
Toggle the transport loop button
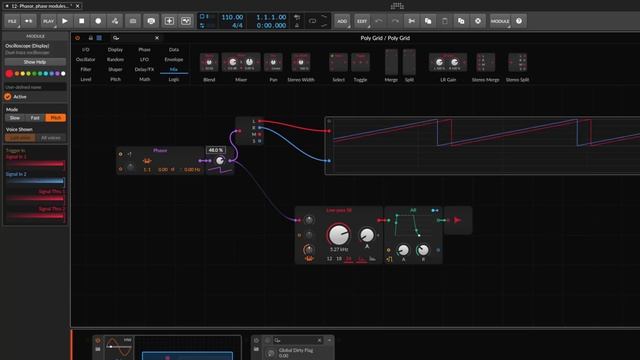[312, 21]
